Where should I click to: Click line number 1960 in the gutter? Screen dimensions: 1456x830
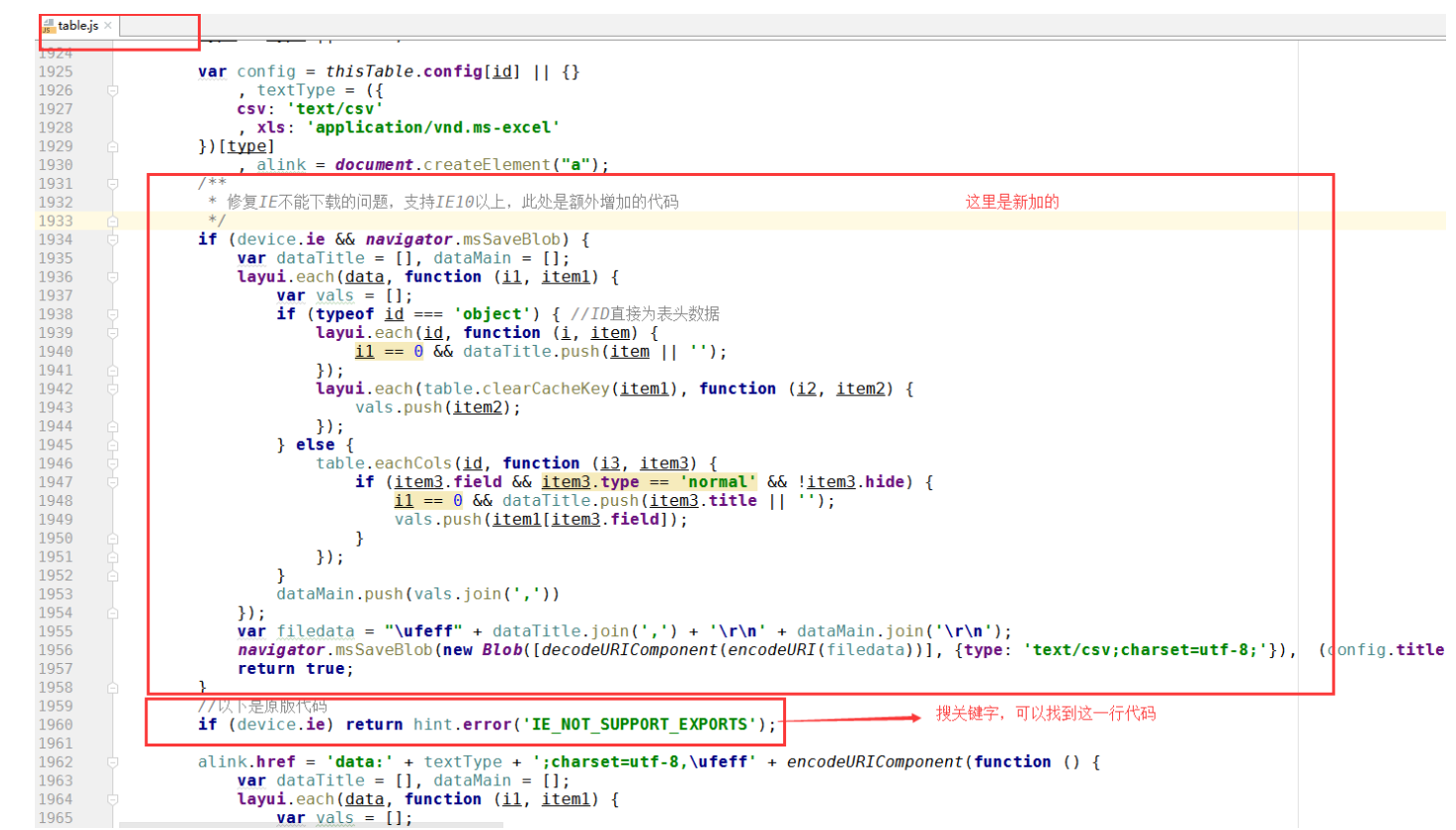pyautogui.click(x=56, y=725)
